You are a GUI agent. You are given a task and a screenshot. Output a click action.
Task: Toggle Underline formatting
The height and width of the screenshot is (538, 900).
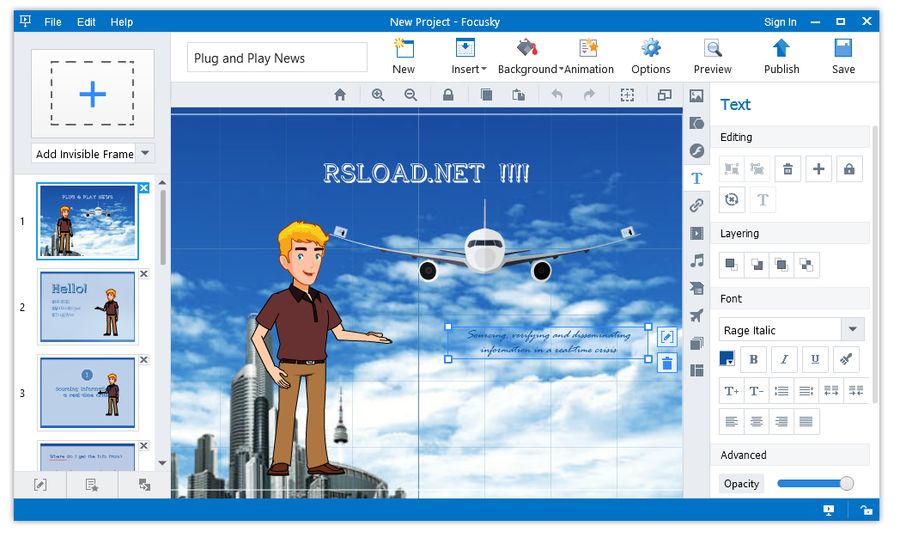click(x=815, y=359)
